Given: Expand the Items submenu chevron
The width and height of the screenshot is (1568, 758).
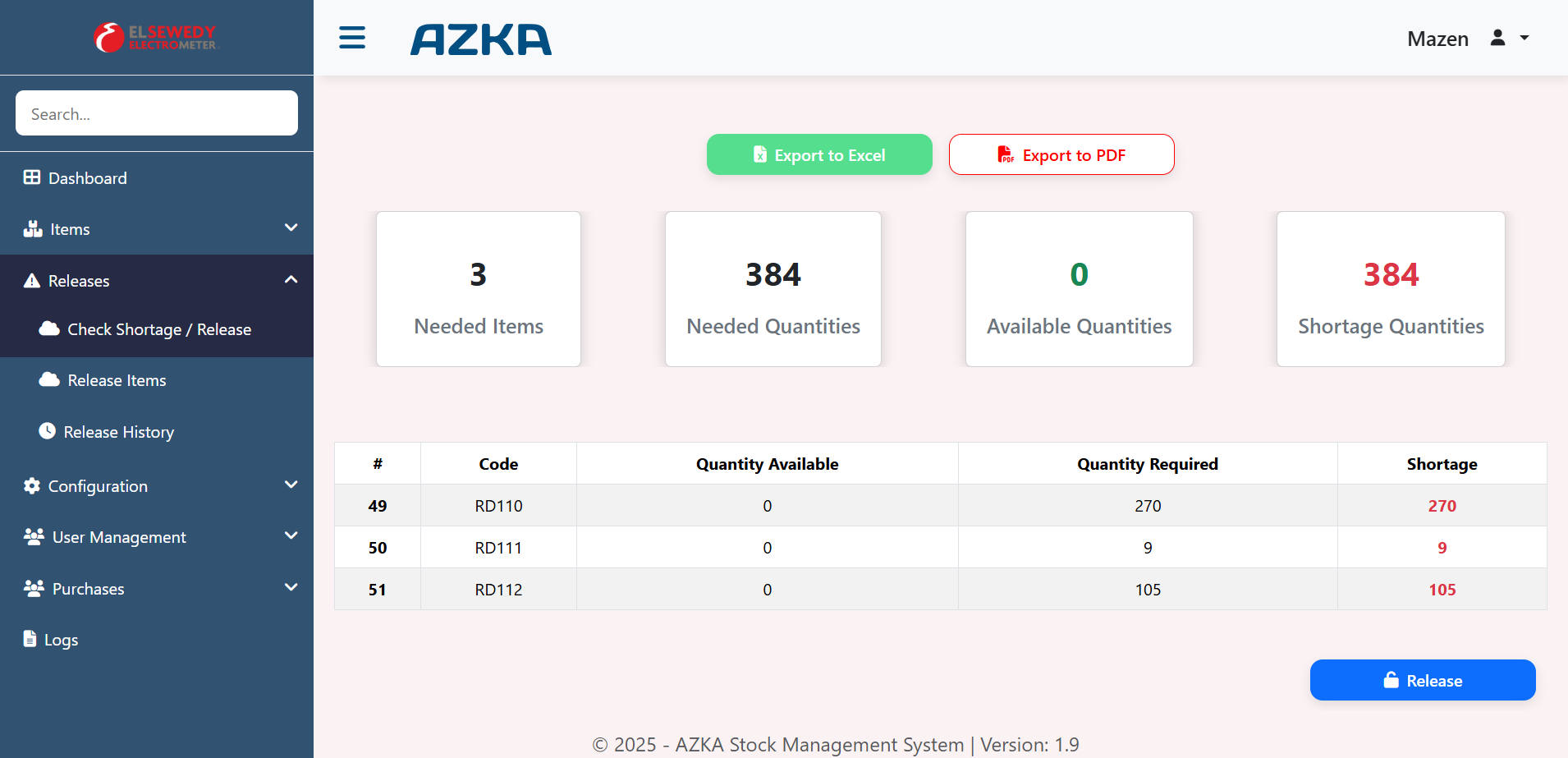Looking at the screenshot, I should click(291, 227).
